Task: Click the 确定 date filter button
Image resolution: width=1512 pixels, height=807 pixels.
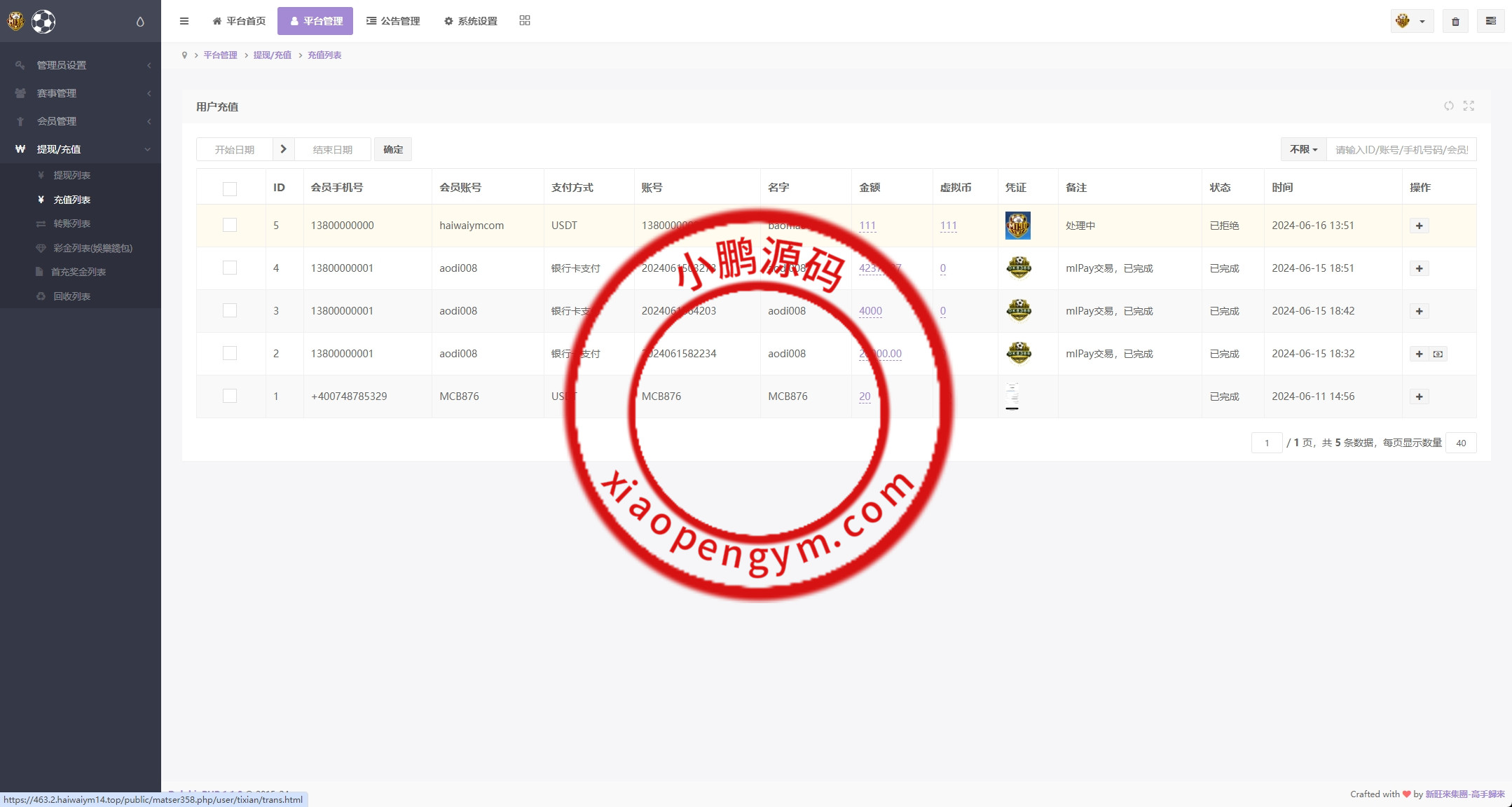Action: (393, 149)
